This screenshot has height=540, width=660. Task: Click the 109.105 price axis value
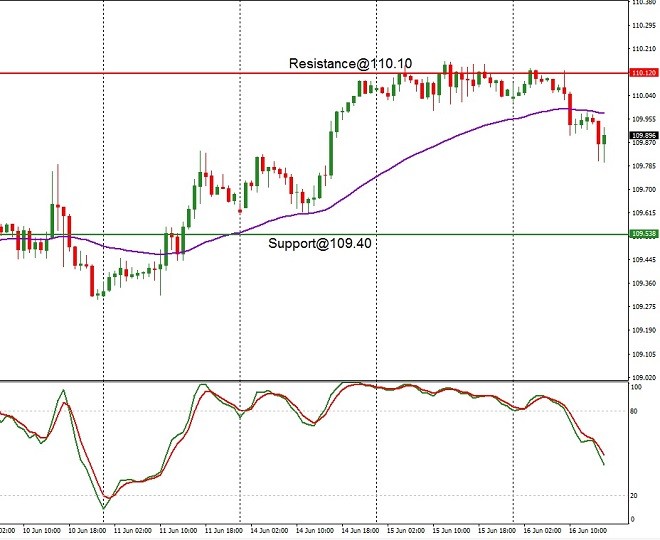(644, 354)
